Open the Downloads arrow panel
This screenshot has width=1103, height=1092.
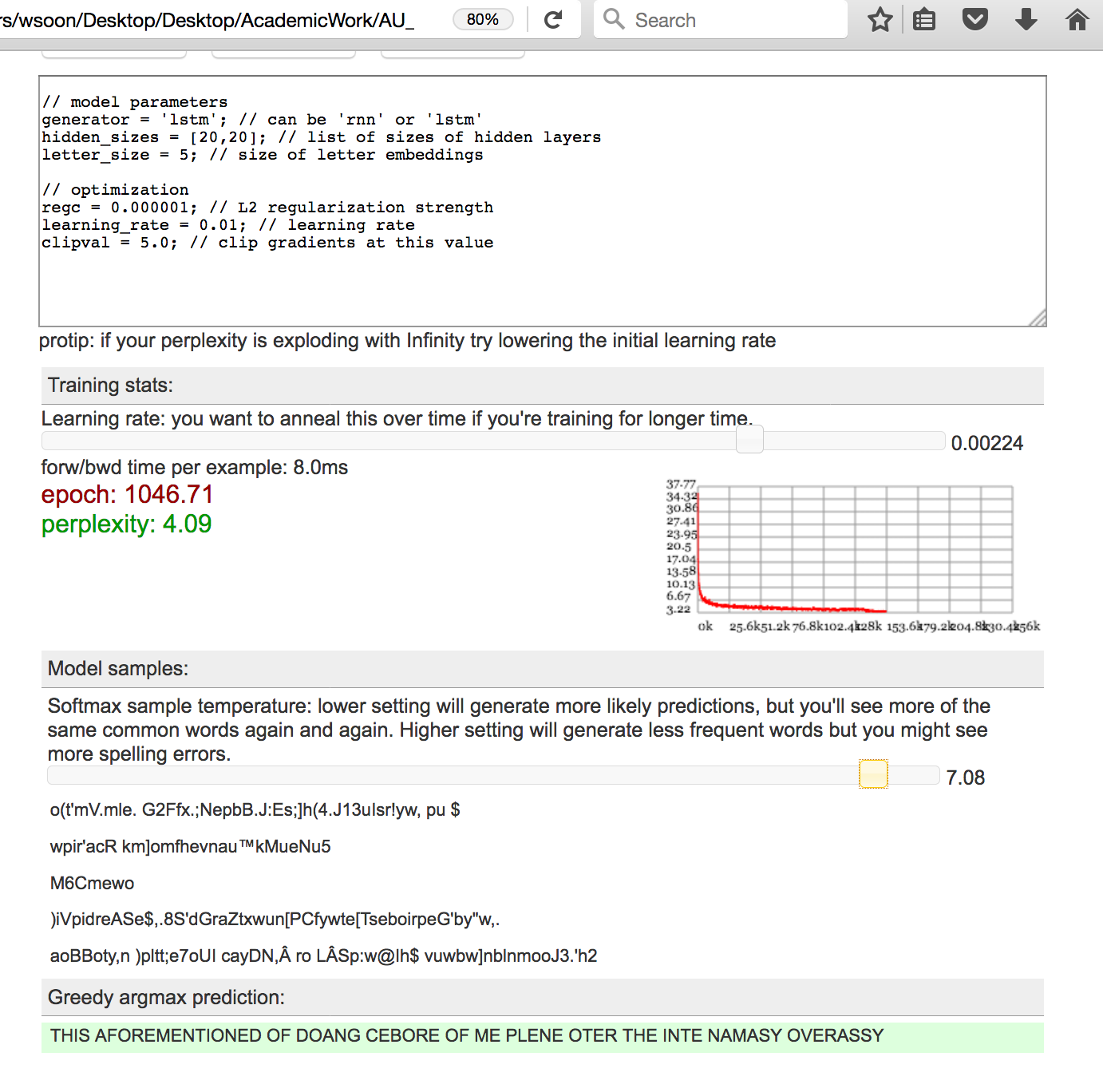[x=1026, y=20]
